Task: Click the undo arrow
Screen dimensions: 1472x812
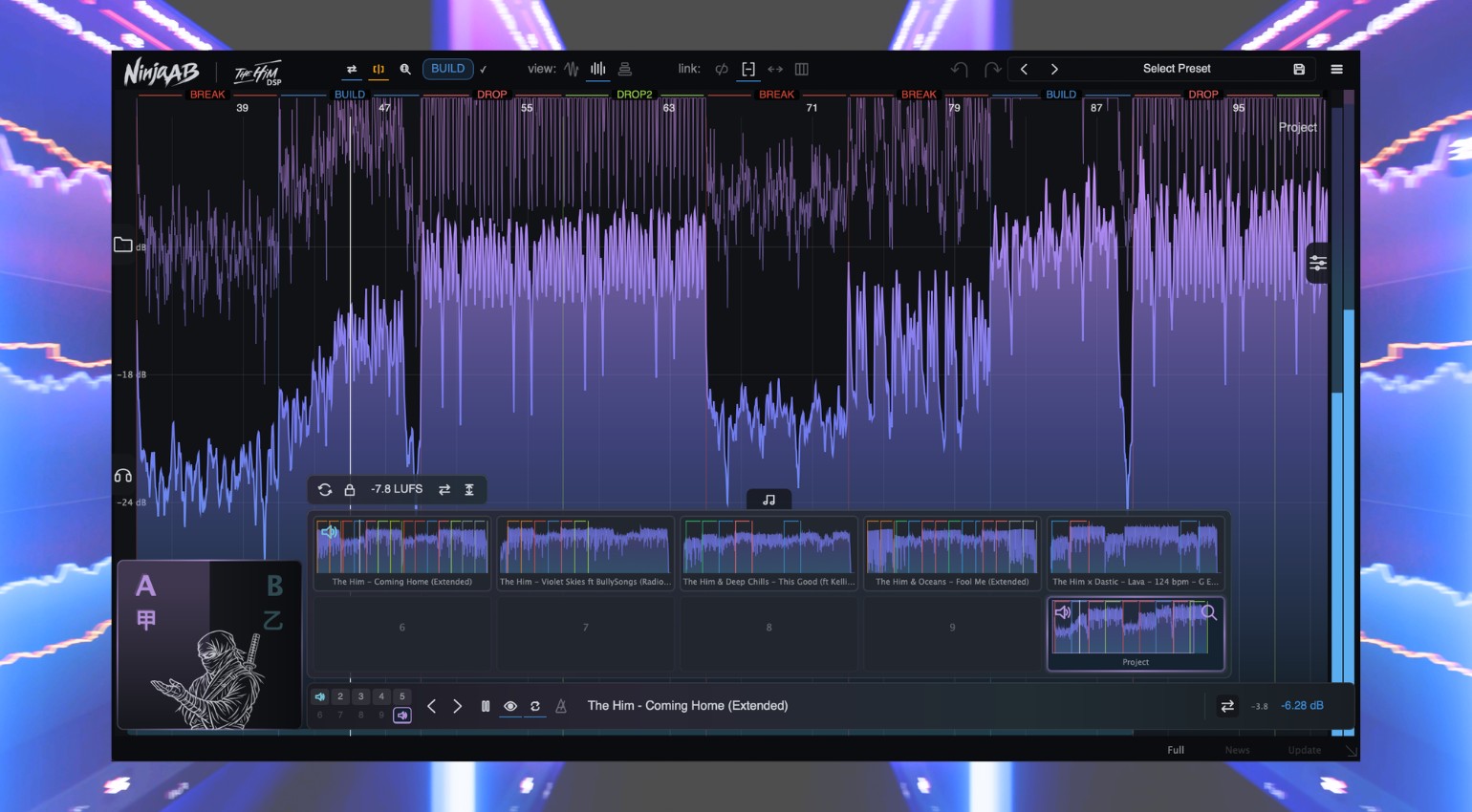Action: [x=960, y=69]
